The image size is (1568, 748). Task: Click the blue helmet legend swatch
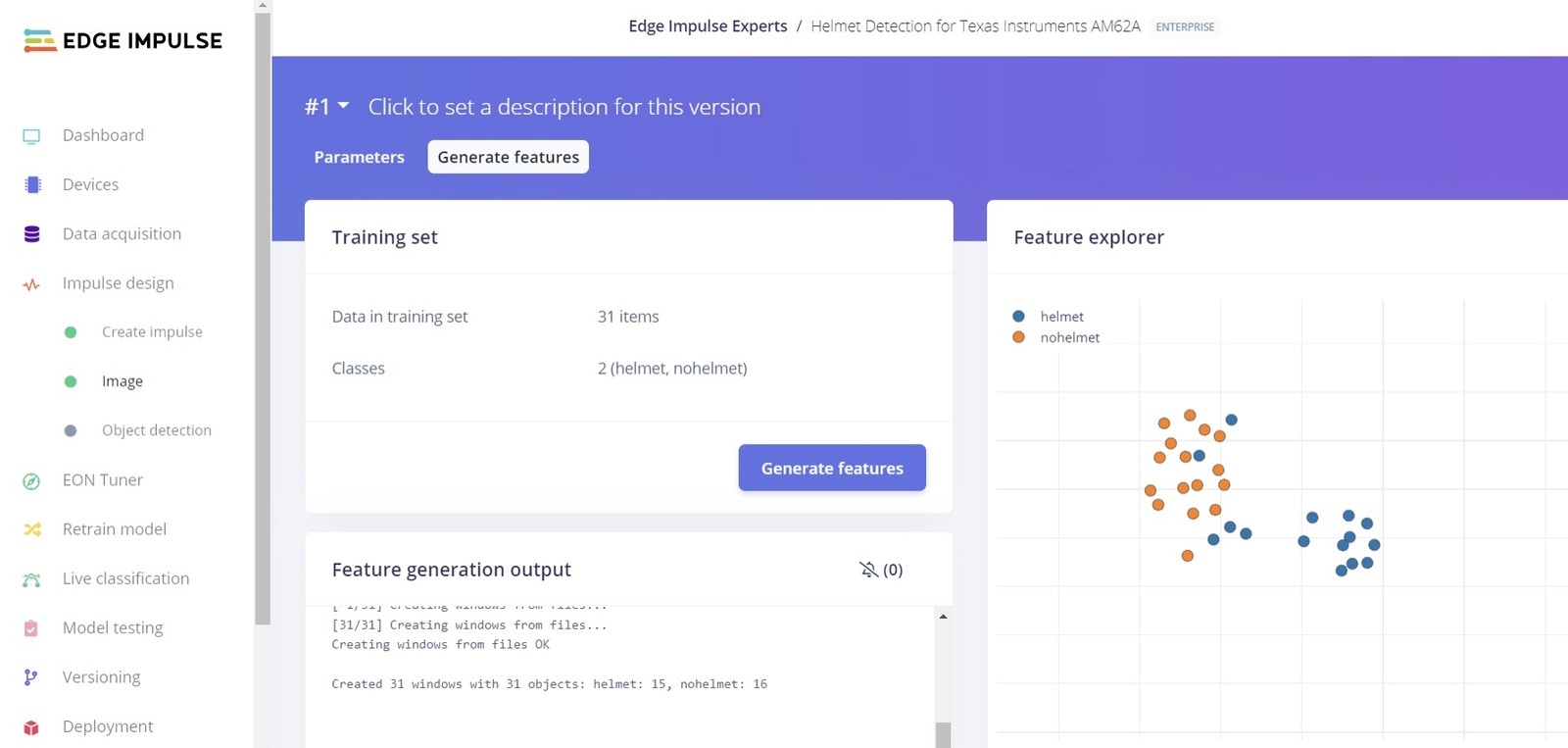pyautogui.click(x=1018, y=317)
